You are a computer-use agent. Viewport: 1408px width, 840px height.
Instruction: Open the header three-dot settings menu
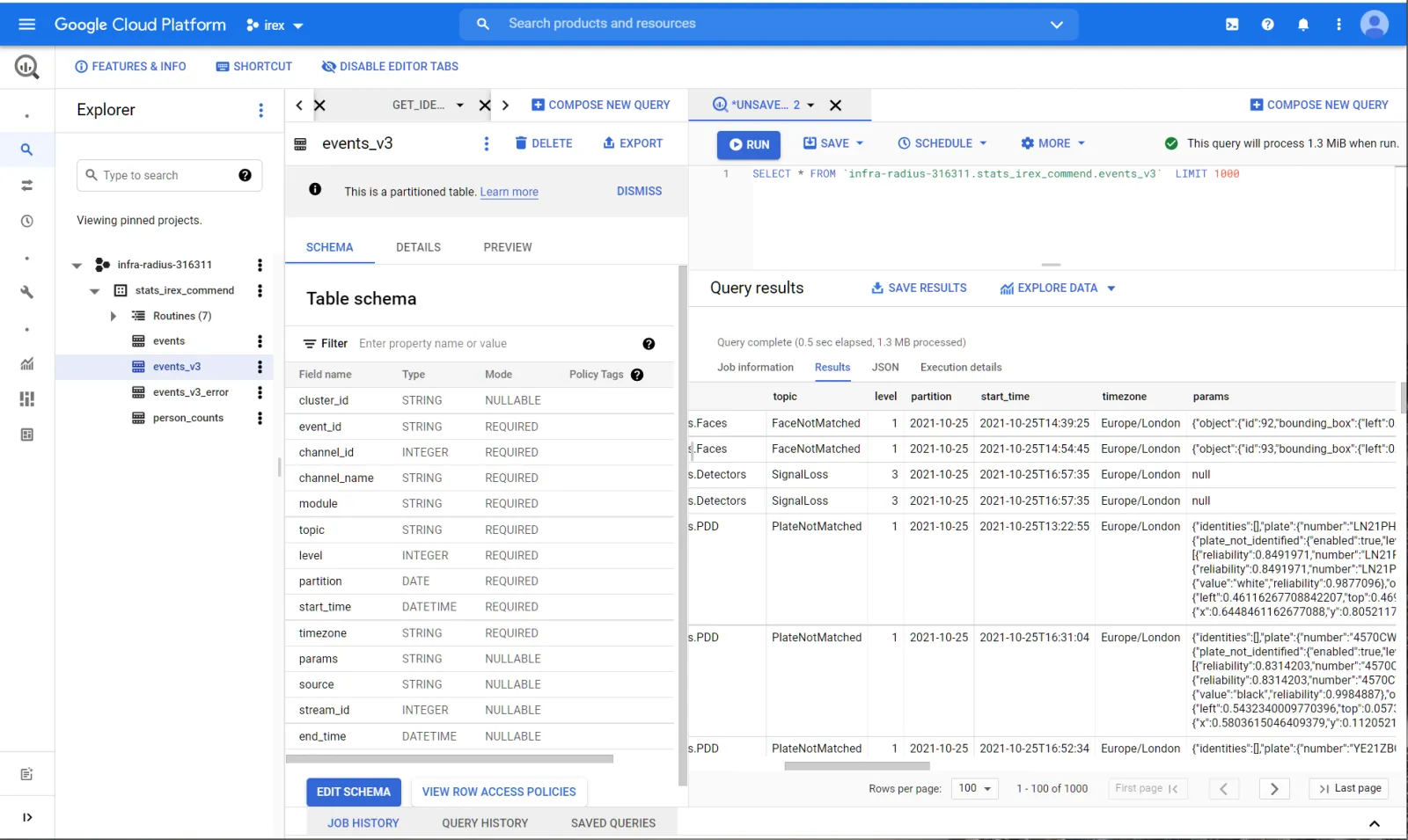(1338, 25)
